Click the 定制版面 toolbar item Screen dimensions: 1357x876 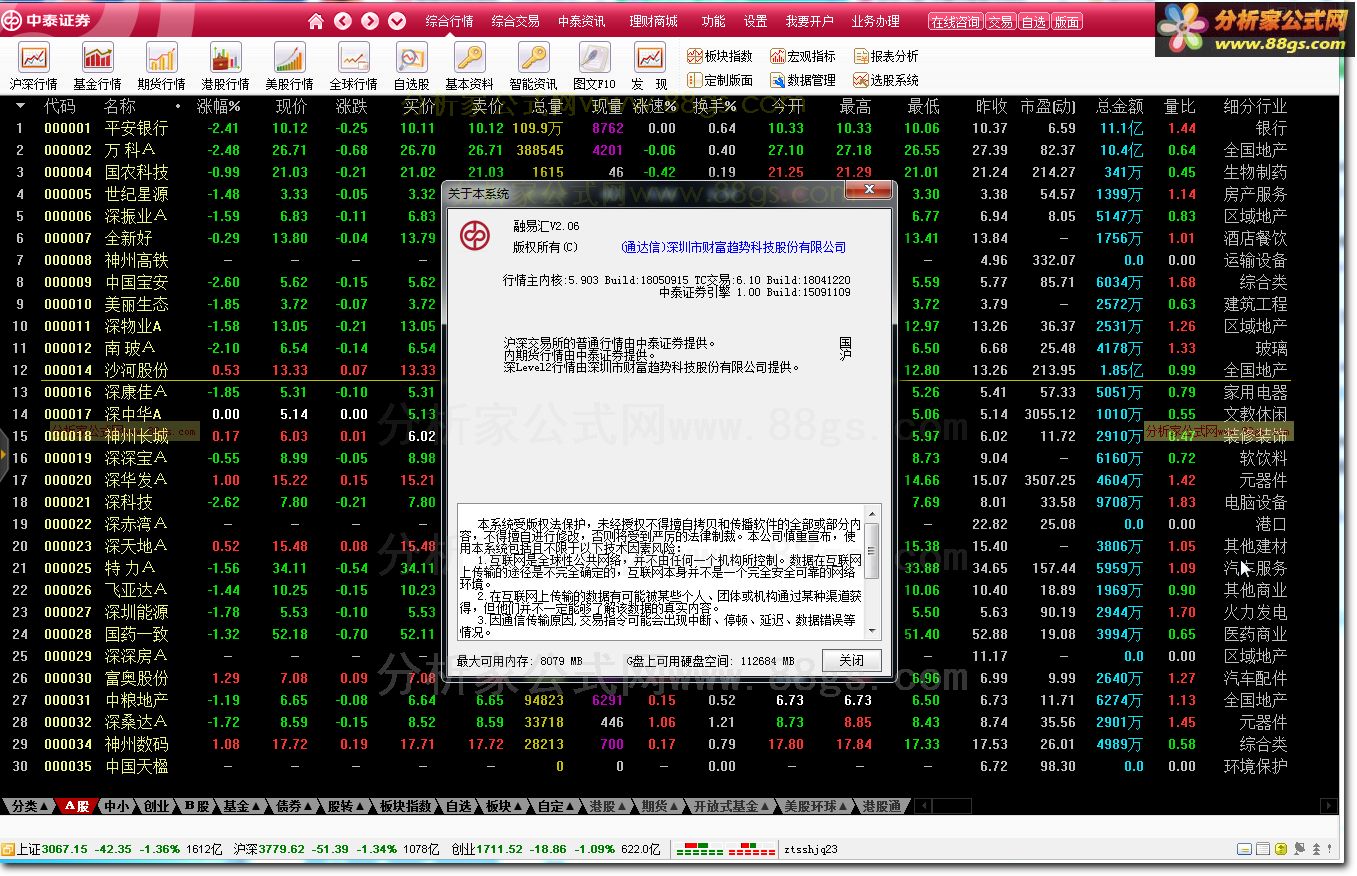[x=720, y=80]
